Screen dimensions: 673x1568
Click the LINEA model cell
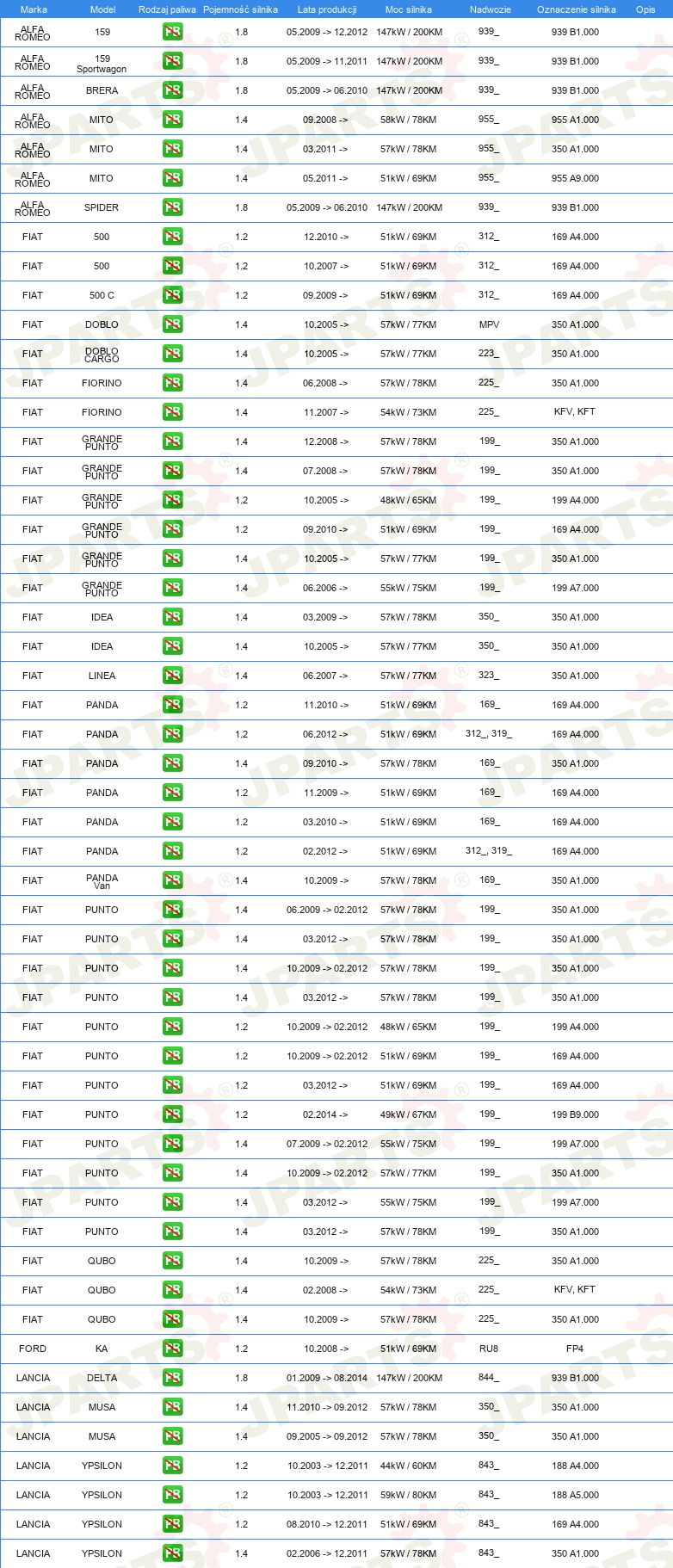[102, 676]
